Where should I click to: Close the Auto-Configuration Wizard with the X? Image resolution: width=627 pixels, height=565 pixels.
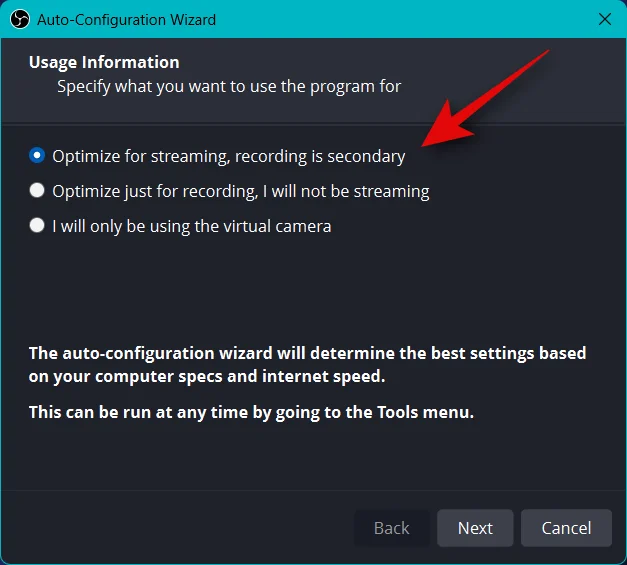pyautogui.click(x=605, y=19)
